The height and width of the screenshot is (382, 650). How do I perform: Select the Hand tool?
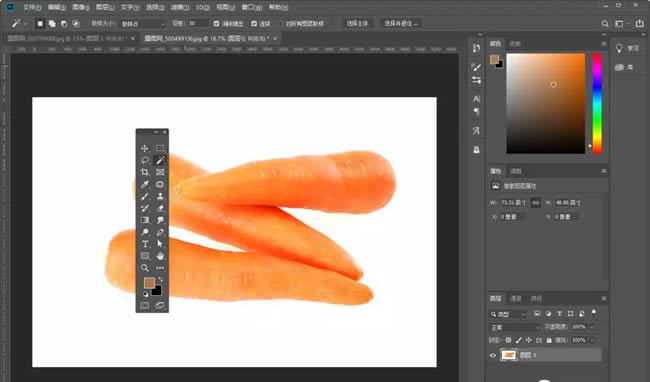coord(160,256)
